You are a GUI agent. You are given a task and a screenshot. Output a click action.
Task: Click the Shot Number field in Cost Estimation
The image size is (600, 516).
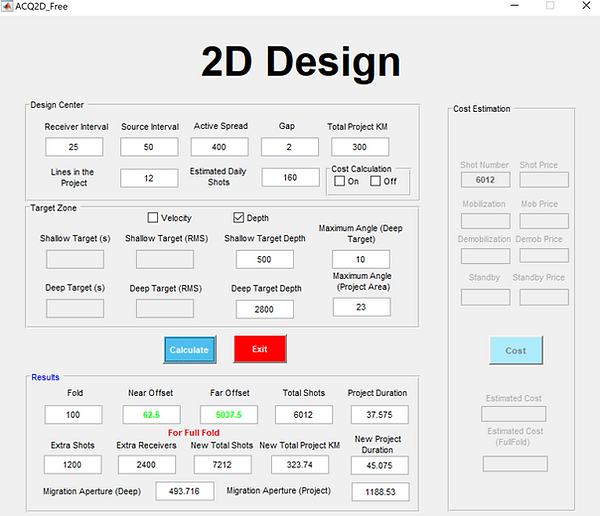(486, 180)
